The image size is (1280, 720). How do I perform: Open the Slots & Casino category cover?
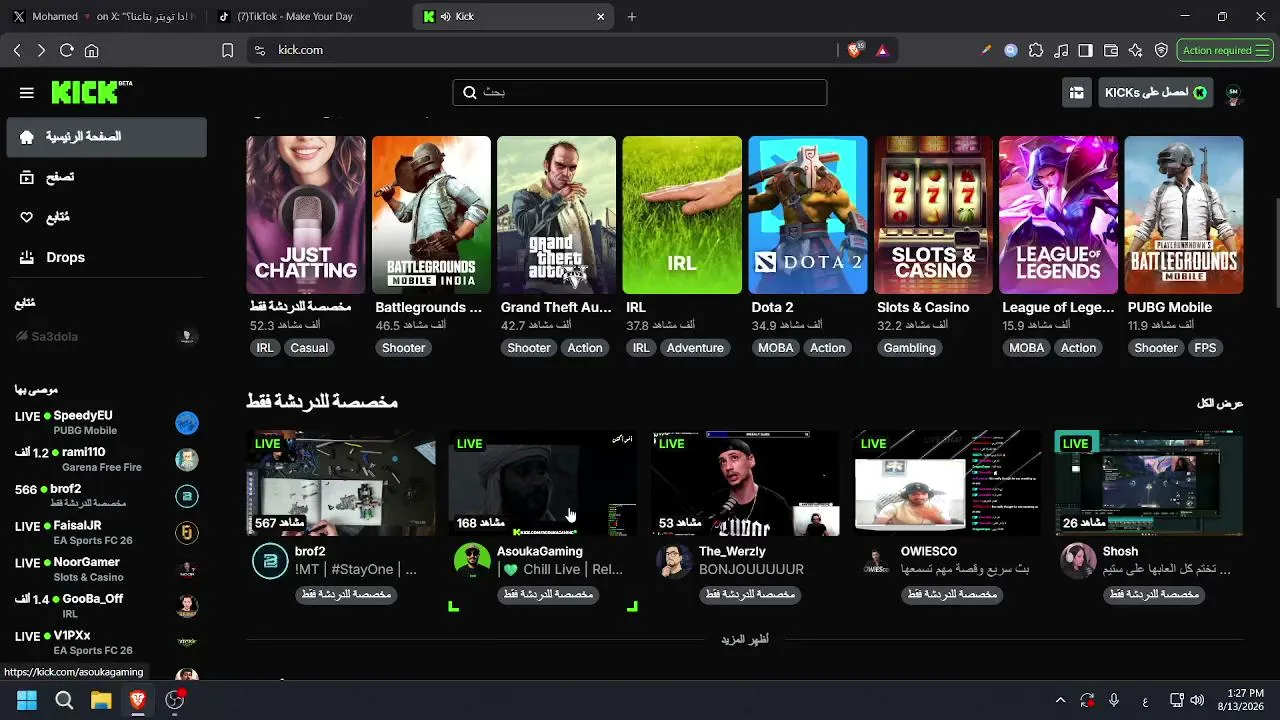tap(933, 215)
